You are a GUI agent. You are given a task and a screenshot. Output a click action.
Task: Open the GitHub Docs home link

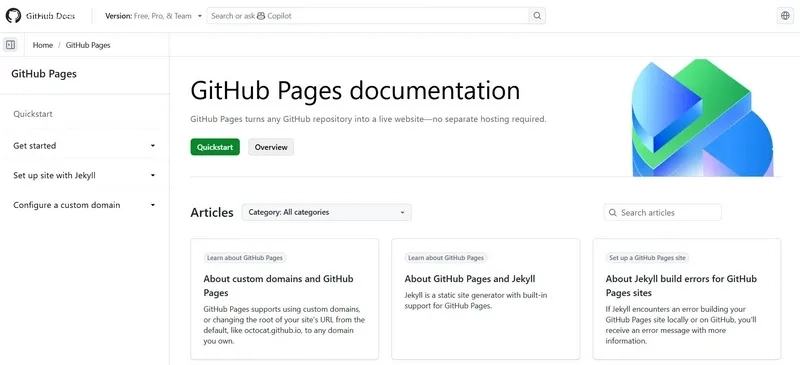tap(51, 16)
